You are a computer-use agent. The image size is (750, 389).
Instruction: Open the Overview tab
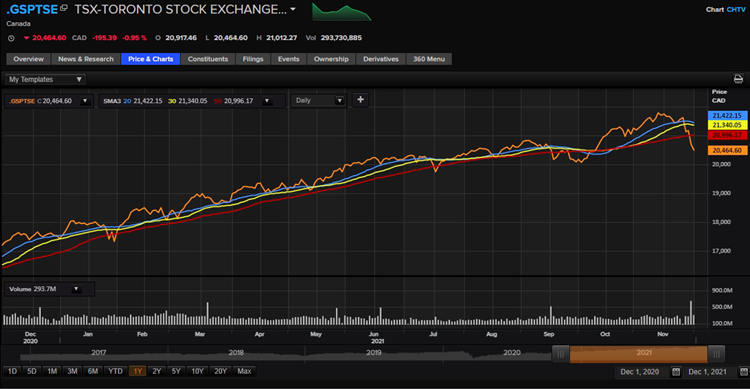point(28,59)
